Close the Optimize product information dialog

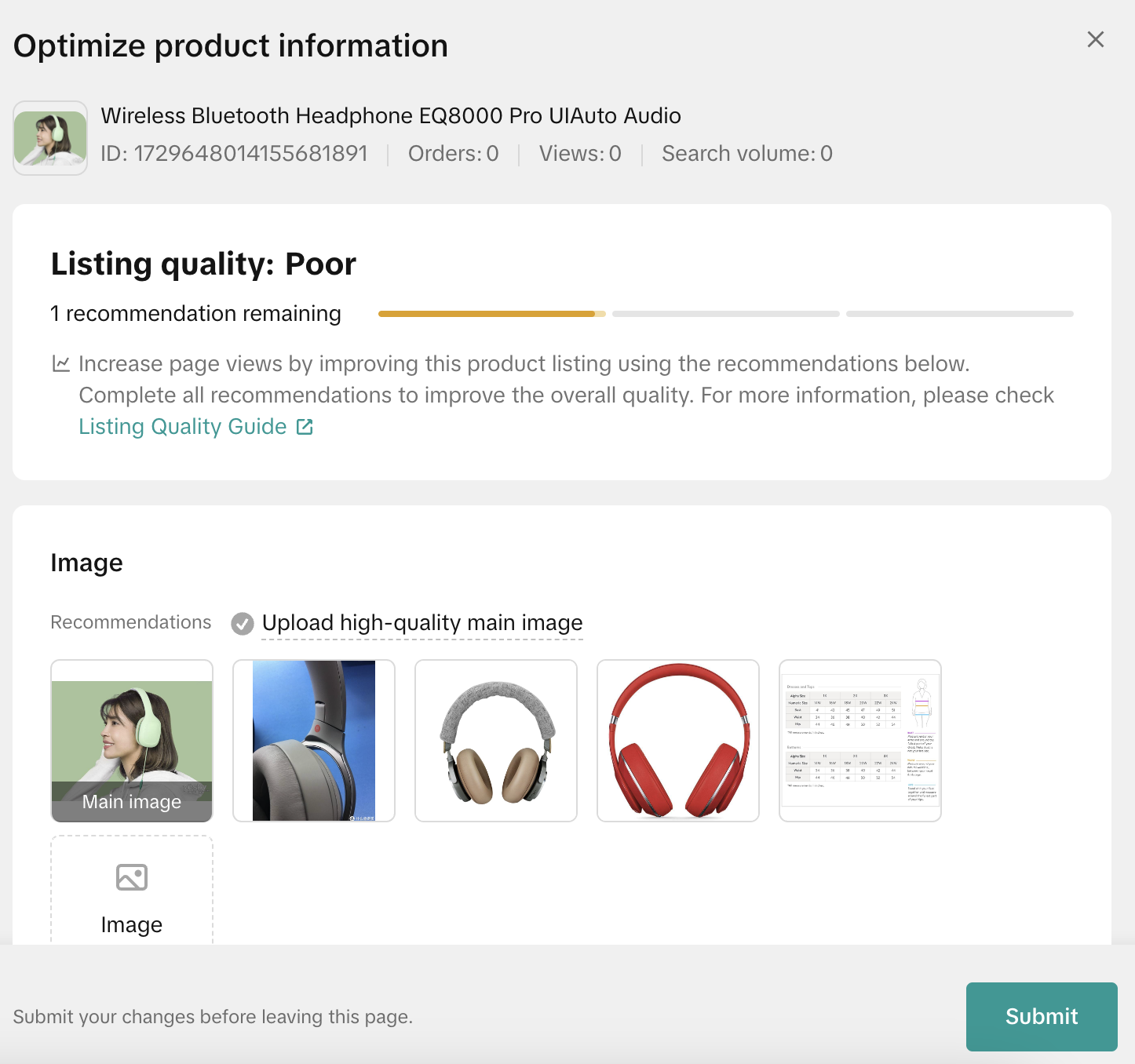click(1095, 40)
